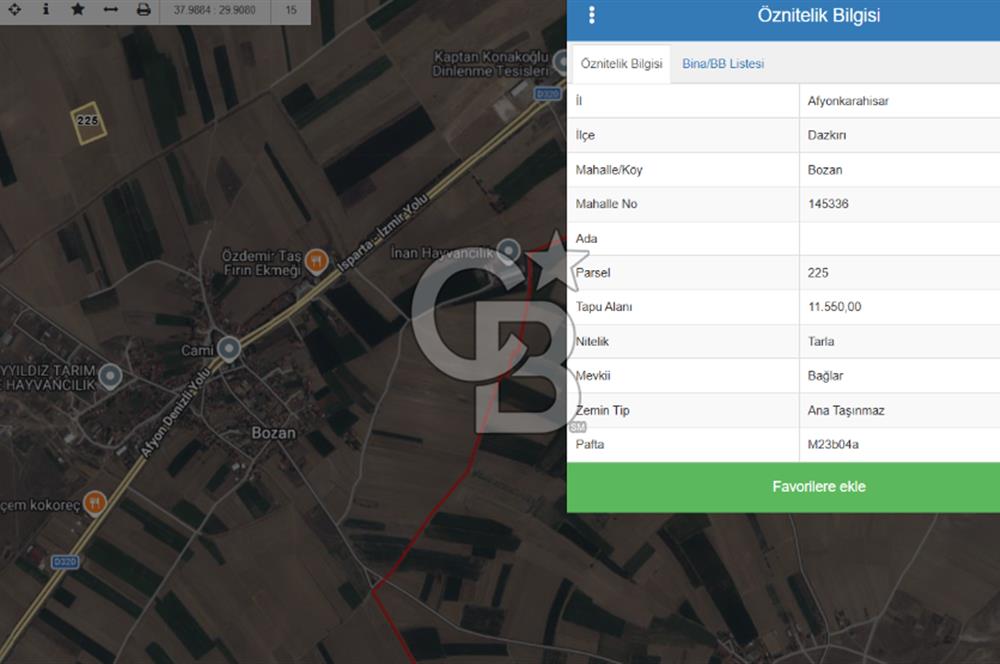Image resolution: width=1000 pixels, height=664 pixels.
Task: Click the Özdemir Taş Fırın restaurant marker
Action: point(316,261)
